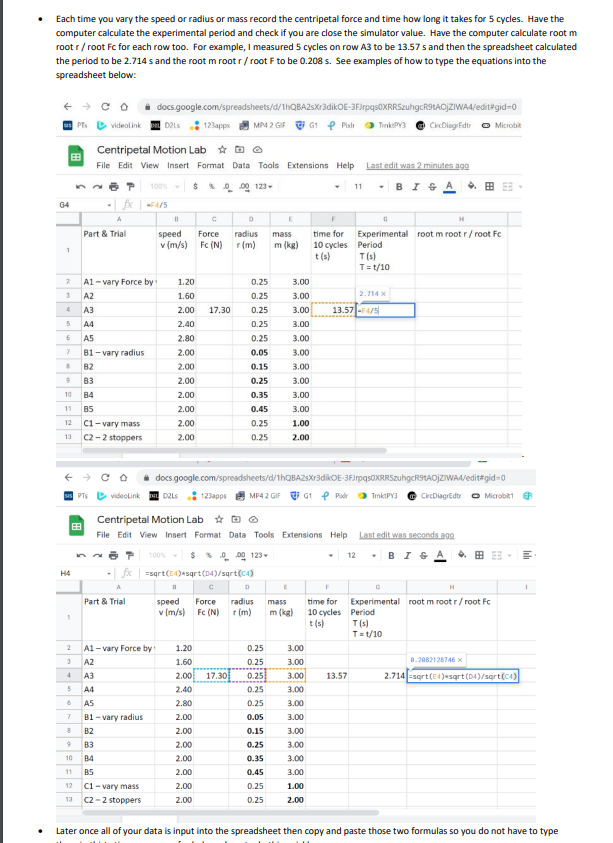Star the document in the lower spreadsheet
Viewport: 613px width, 843px height.
[219, 519]
